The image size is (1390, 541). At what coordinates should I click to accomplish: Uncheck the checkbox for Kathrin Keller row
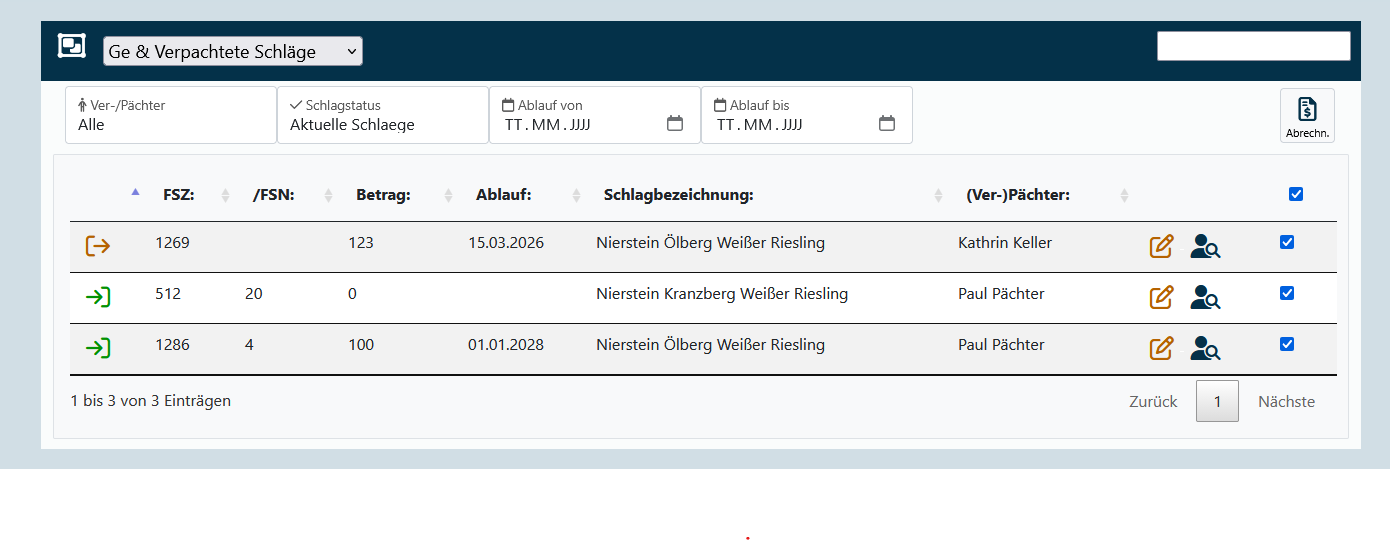click(1287, 242)
